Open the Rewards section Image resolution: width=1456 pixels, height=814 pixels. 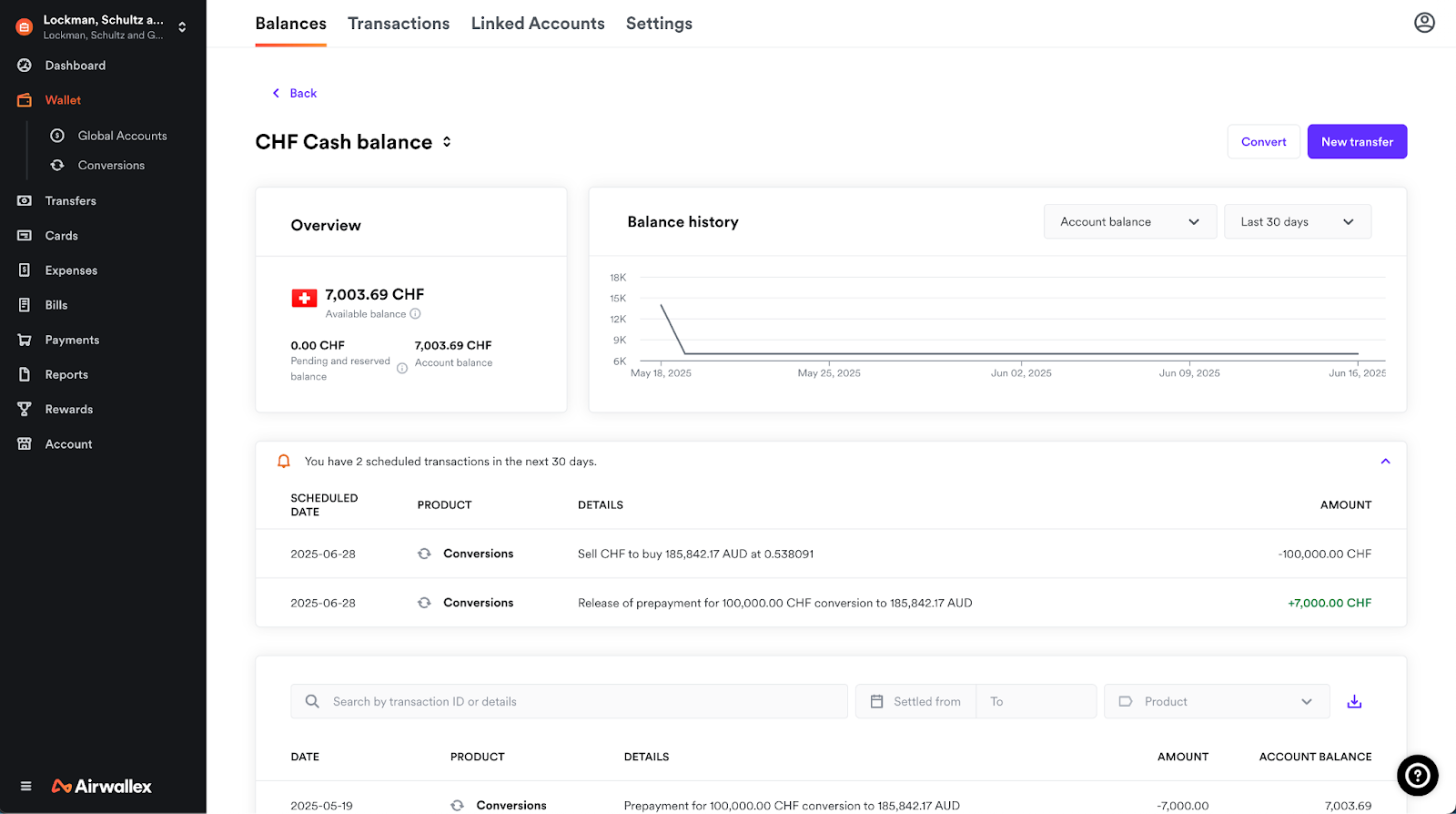[69, 410]
